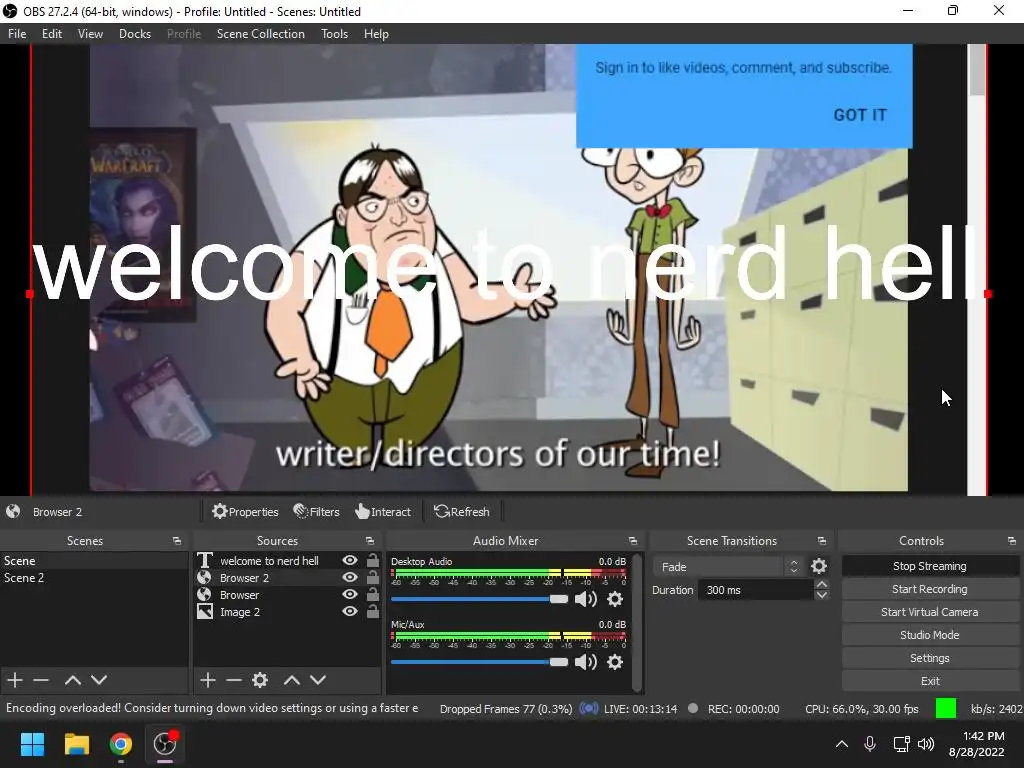Refresh the Browser 2 source

coord(462,512)
